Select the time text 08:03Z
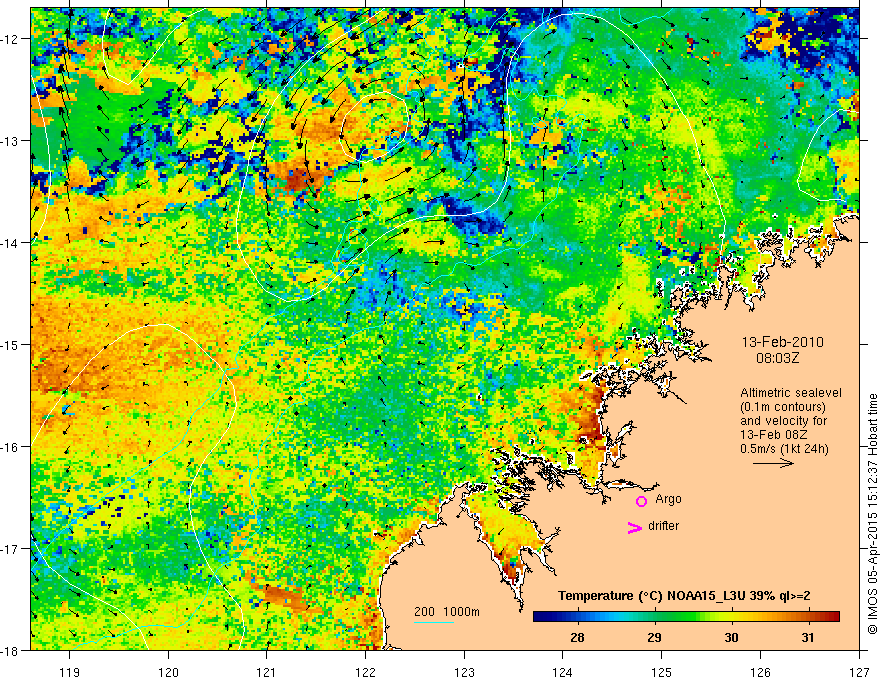This screenshot has height=680, width=880. pos(777,358)
